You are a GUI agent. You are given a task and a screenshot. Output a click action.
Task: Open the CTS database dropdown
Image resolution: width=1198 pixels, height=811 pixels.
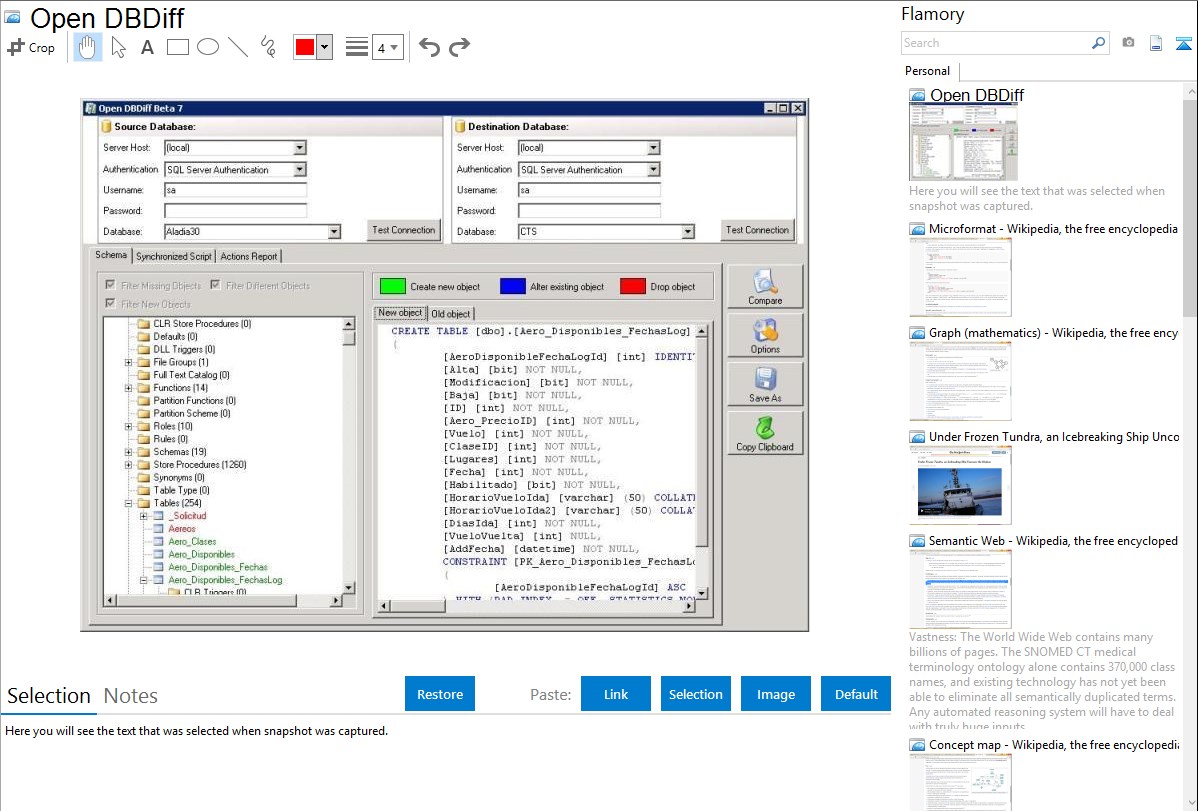click(x=688, y=232)
